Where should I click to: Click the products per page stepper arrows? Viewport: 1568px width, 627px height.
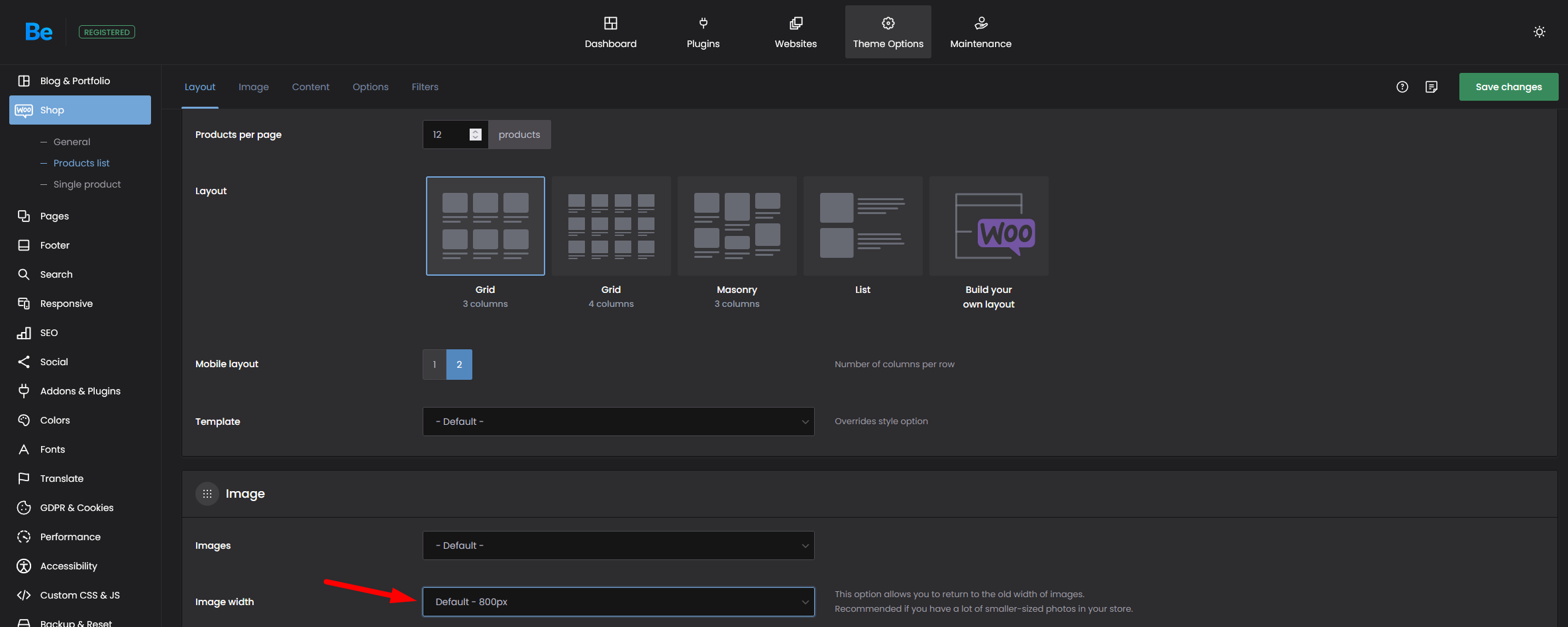coord(475,135)
